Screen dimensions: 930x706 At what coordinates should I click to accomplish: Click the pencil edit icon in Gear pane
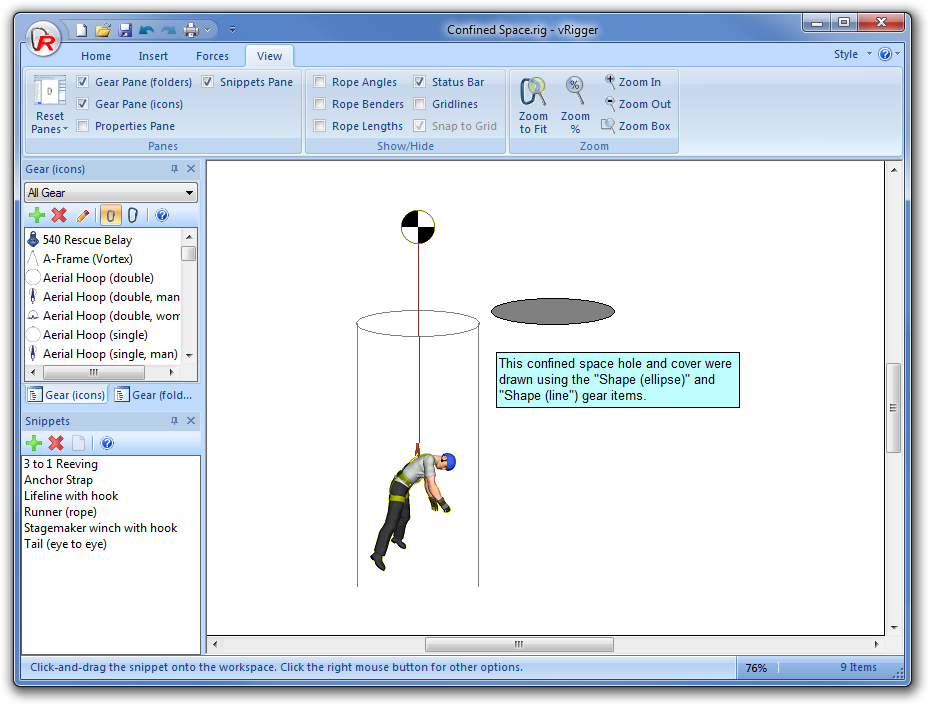[x=83, y=215]
